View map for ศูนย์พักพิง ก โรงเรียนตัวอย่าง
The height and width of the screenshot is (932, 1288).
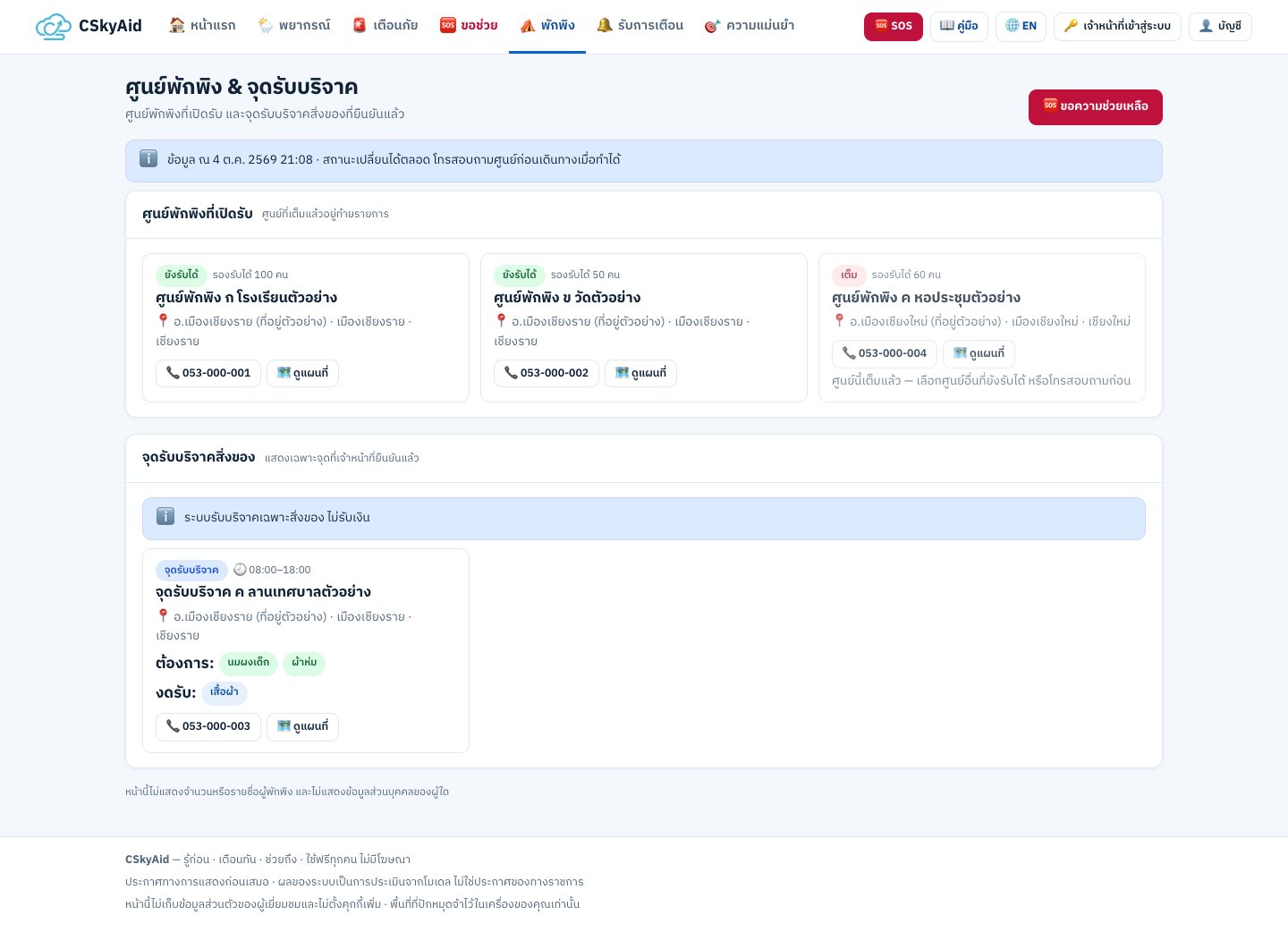tap(302, 373)
